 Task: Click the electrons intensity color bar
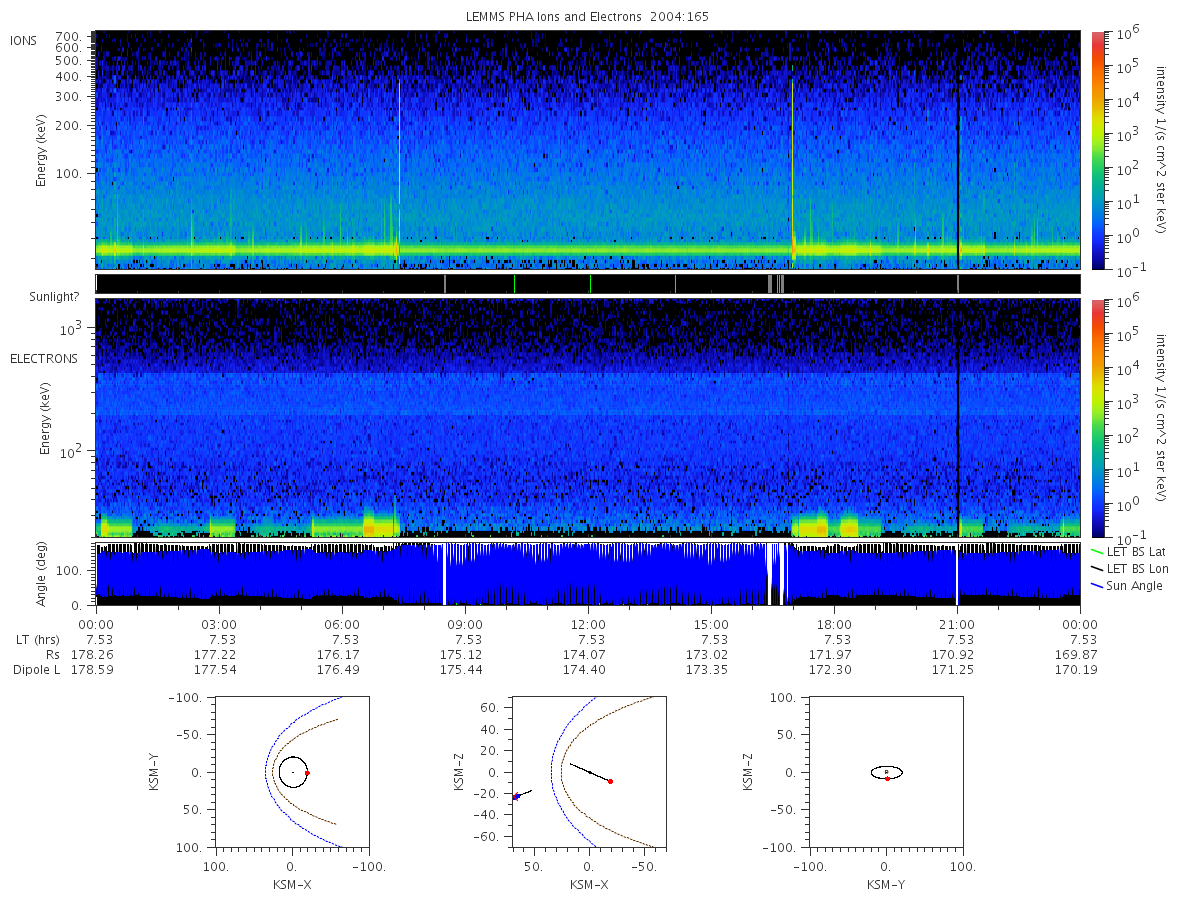click(x=1097, y=418)
